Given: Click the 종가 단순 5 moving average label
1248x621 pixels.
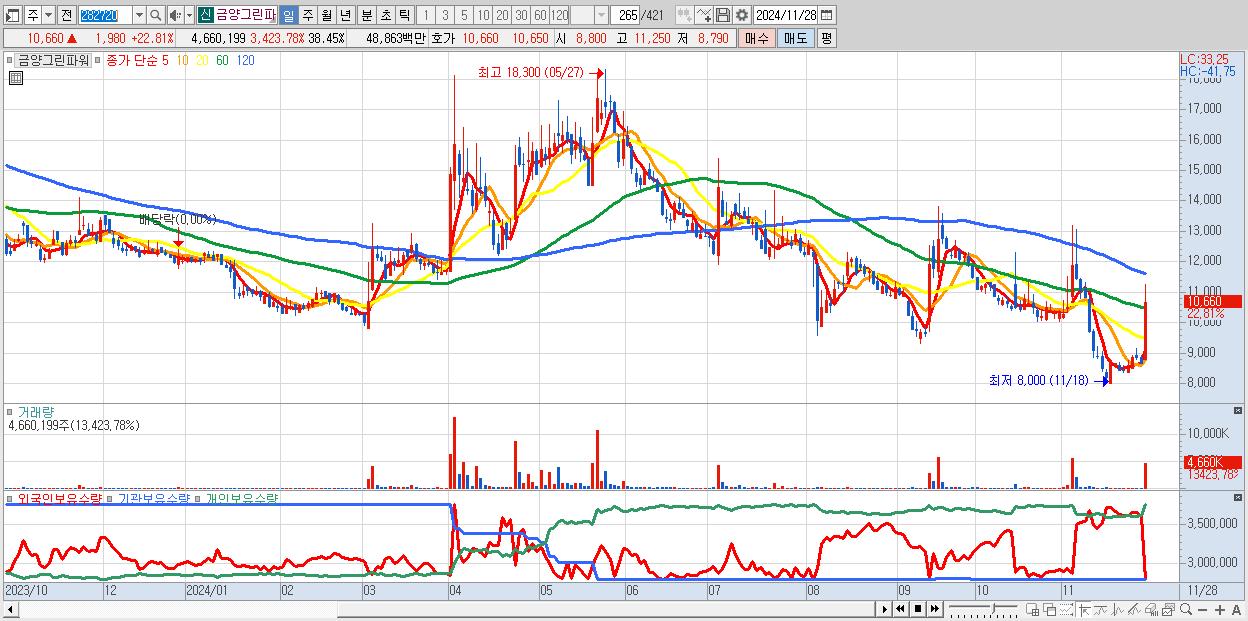Looking at the screenshot, I should pyautogui.click(x=137, y=60).
